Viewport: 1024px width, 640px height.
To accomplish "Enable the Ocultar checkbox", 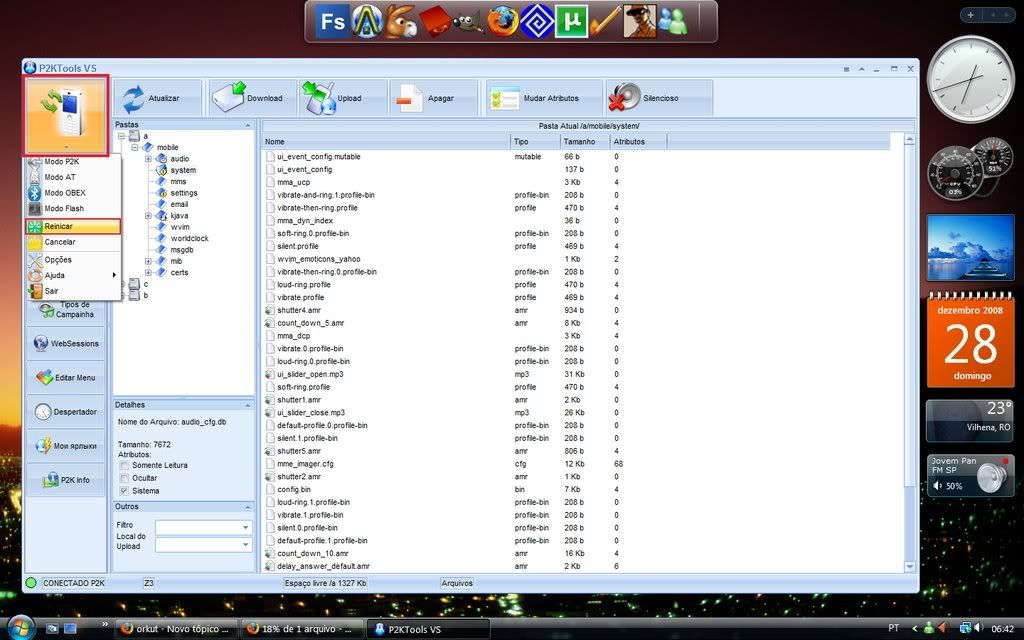I will point(124,478).
